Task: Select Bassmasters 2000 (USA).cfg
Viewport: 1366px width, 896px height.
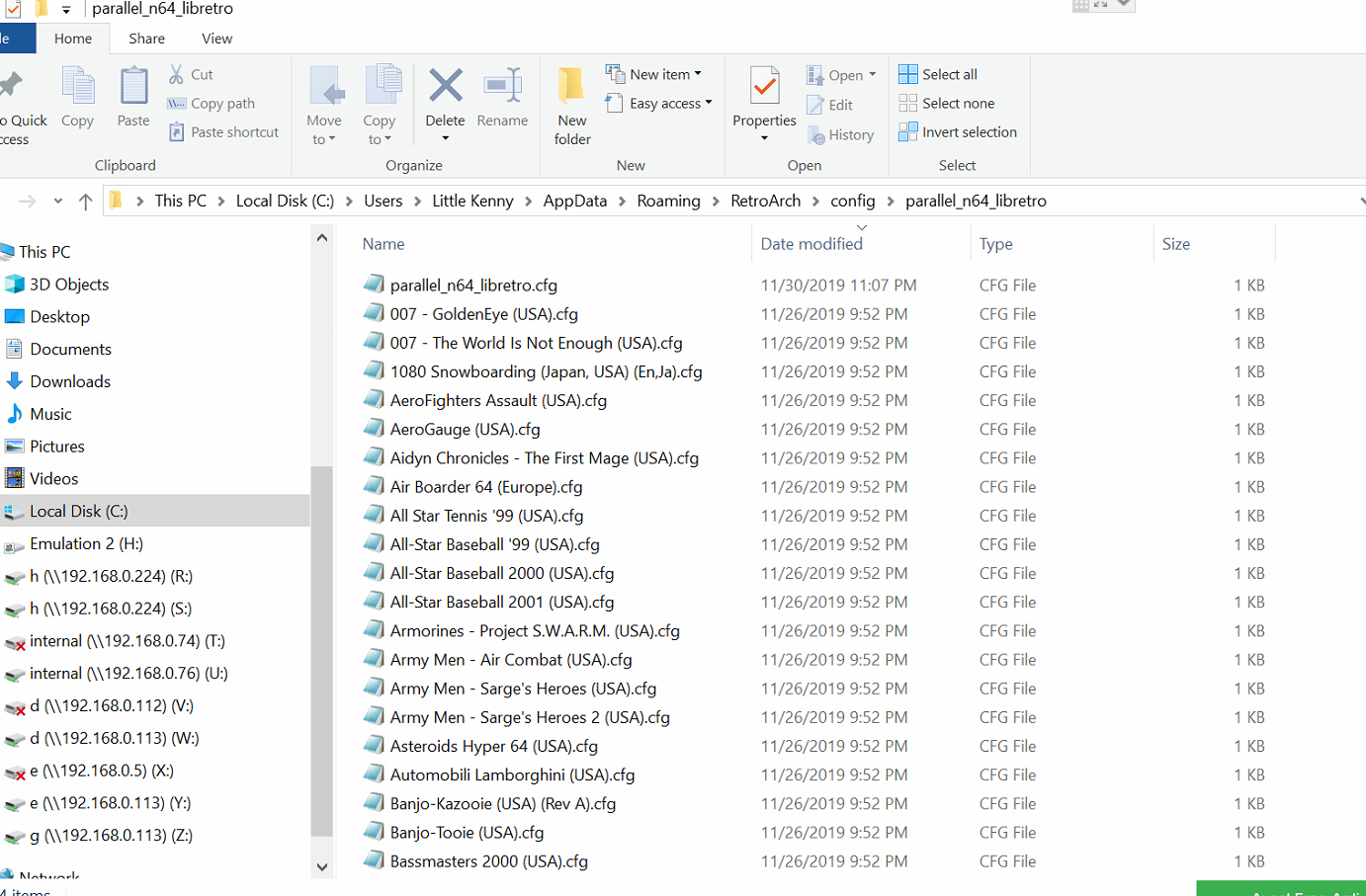Action: 489,861
